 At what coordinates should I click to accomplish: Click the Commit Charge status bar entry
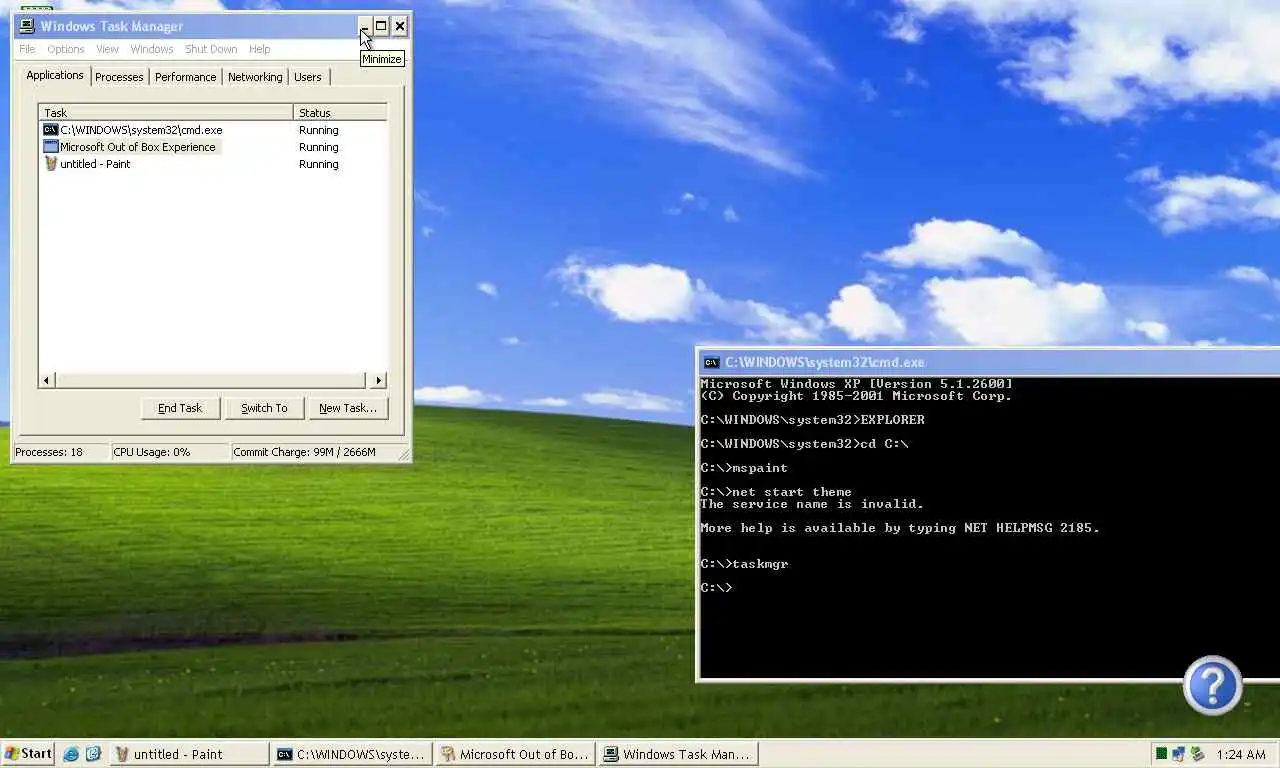pyautogui.click(x=315, y=452)
